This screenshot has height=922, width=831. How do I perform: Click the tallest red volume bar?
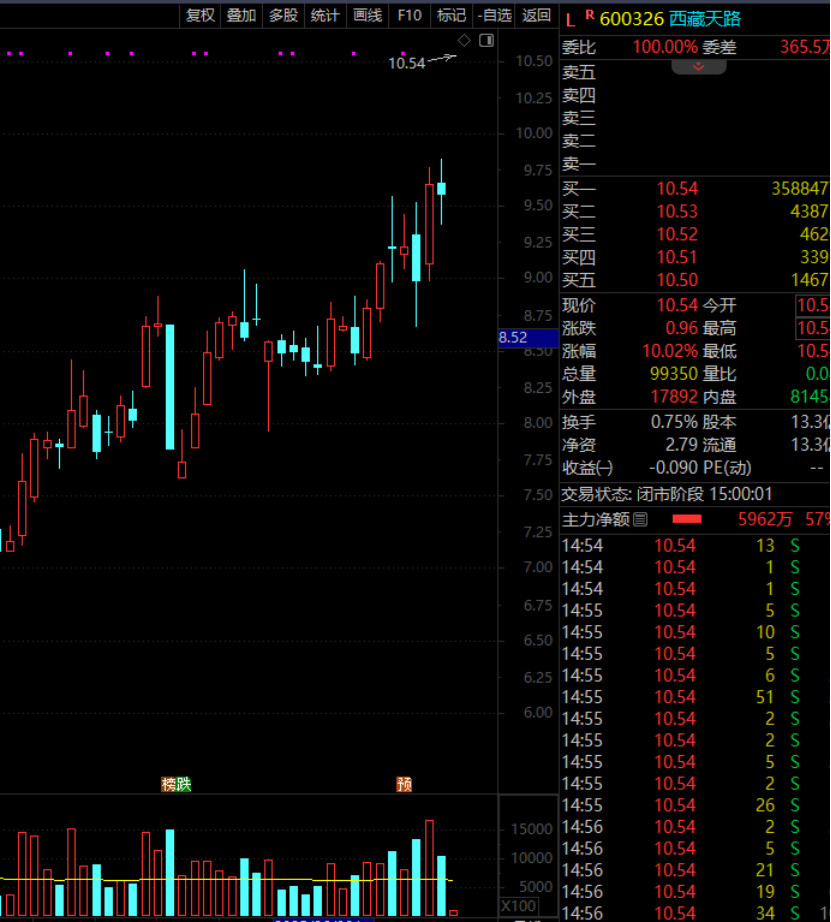tap(429, 868)
